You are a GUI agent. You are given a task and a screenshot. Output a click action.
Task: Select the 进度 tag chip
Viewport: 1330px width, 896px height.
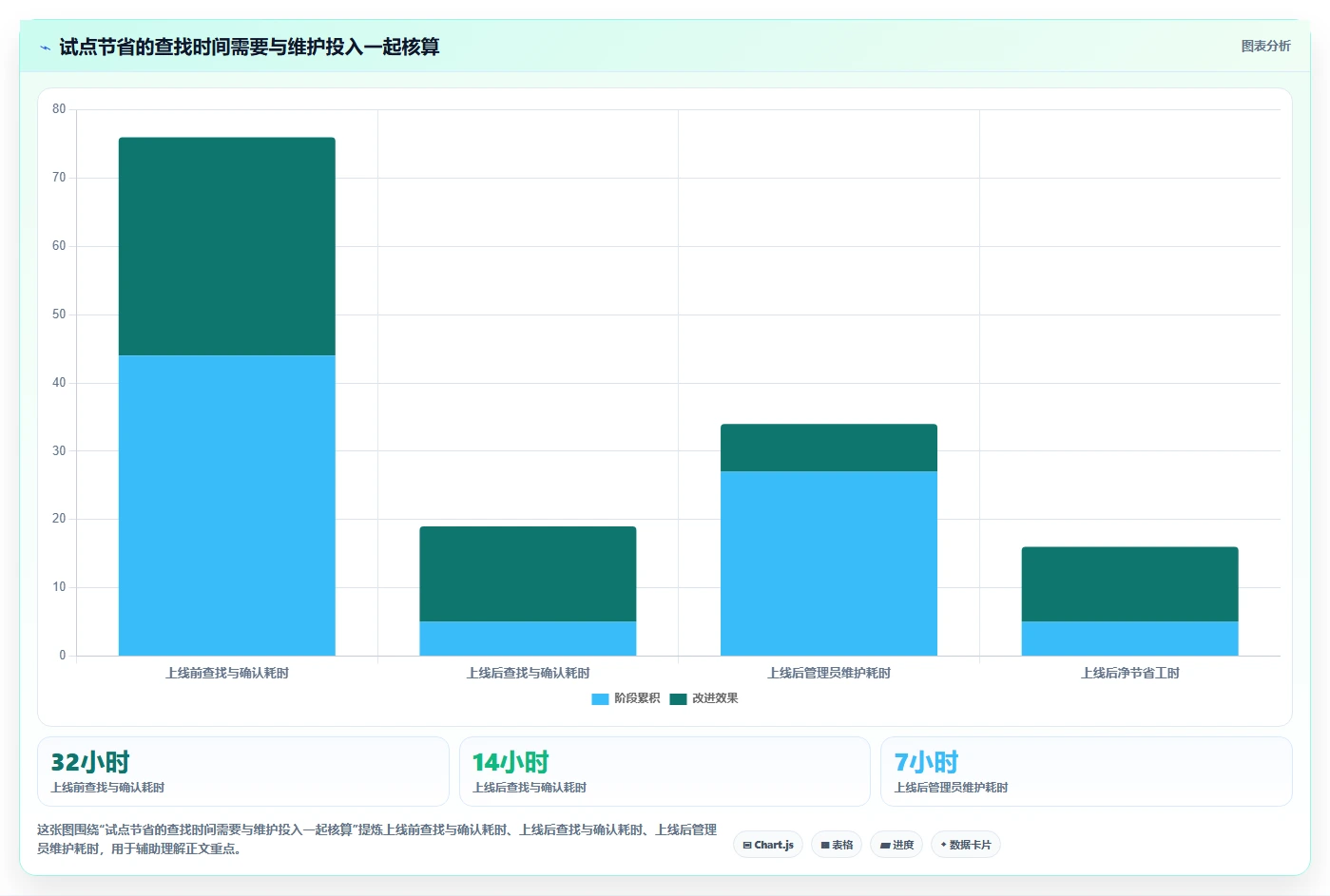pos(896,845)
